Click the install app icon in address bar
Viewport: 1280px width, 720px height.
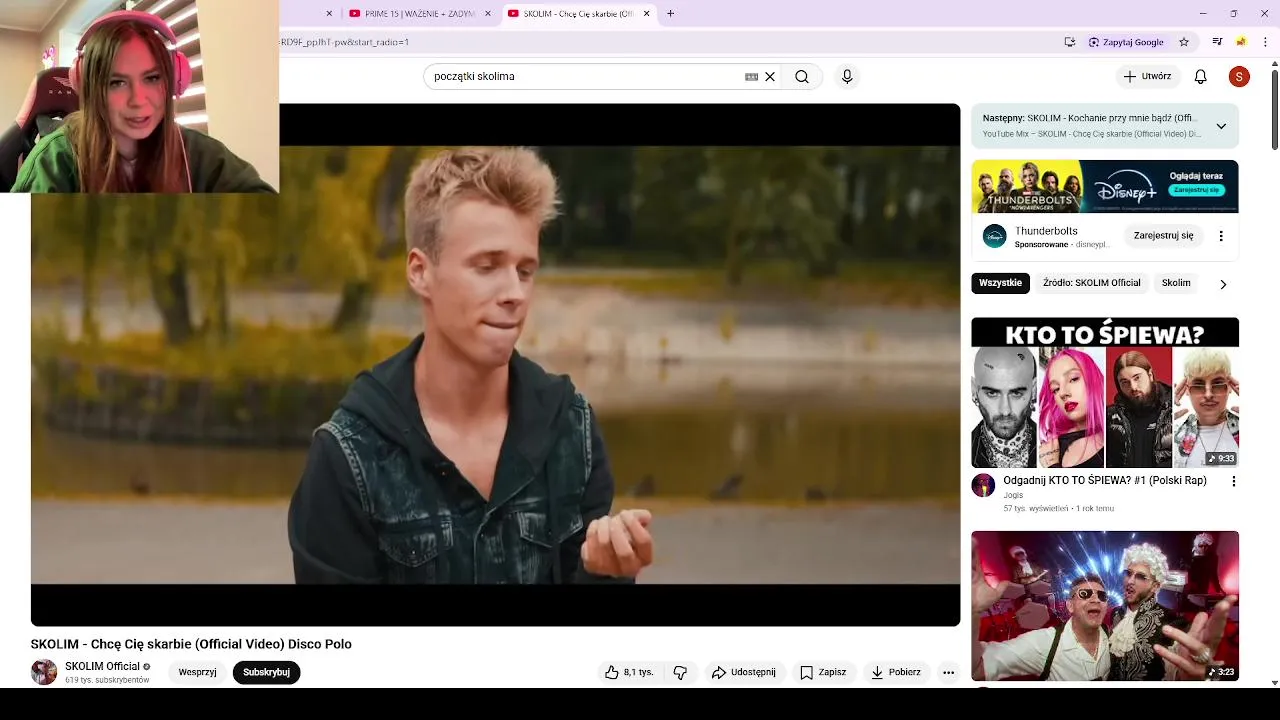(x=1070, y=42)
